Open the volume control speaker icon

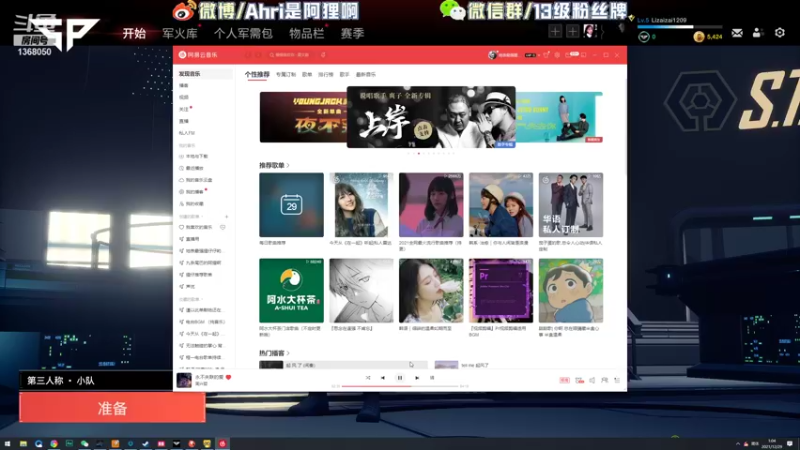click(x=592, y=380)
